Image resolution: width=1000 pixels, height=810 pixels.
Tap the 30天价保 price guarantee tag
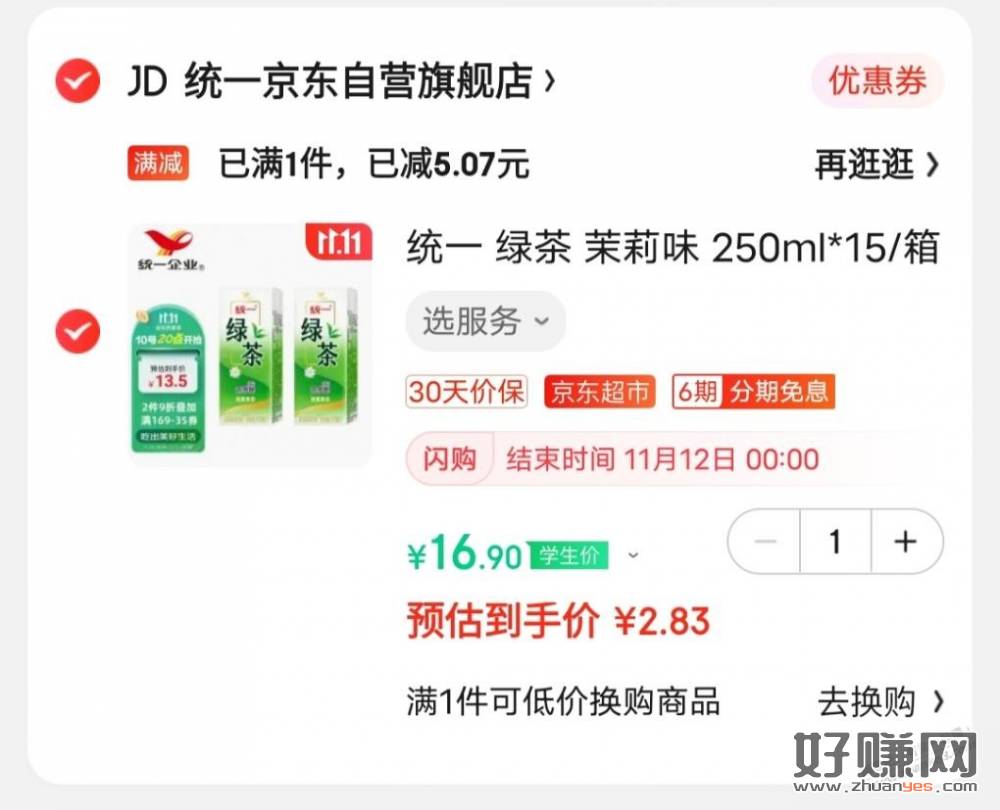[466, 391]
